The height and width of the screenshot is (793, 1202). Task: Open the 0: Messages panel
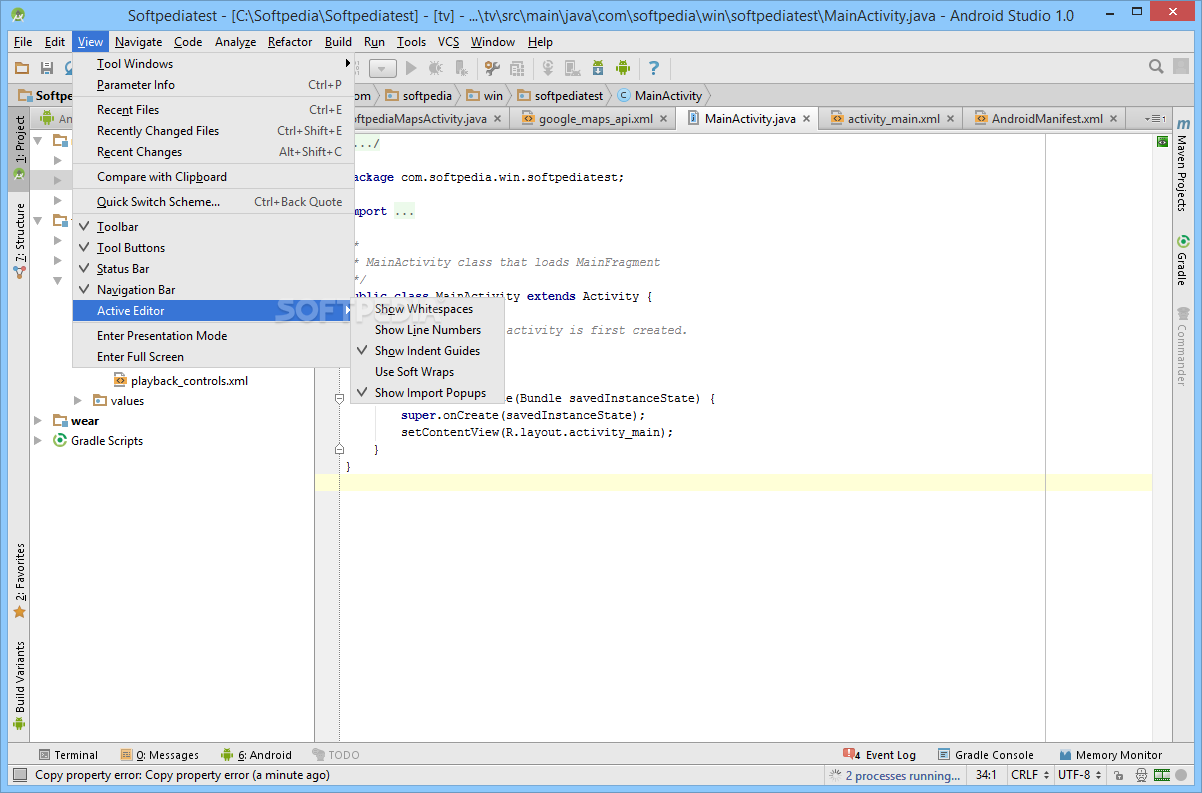tap(160, 755)
